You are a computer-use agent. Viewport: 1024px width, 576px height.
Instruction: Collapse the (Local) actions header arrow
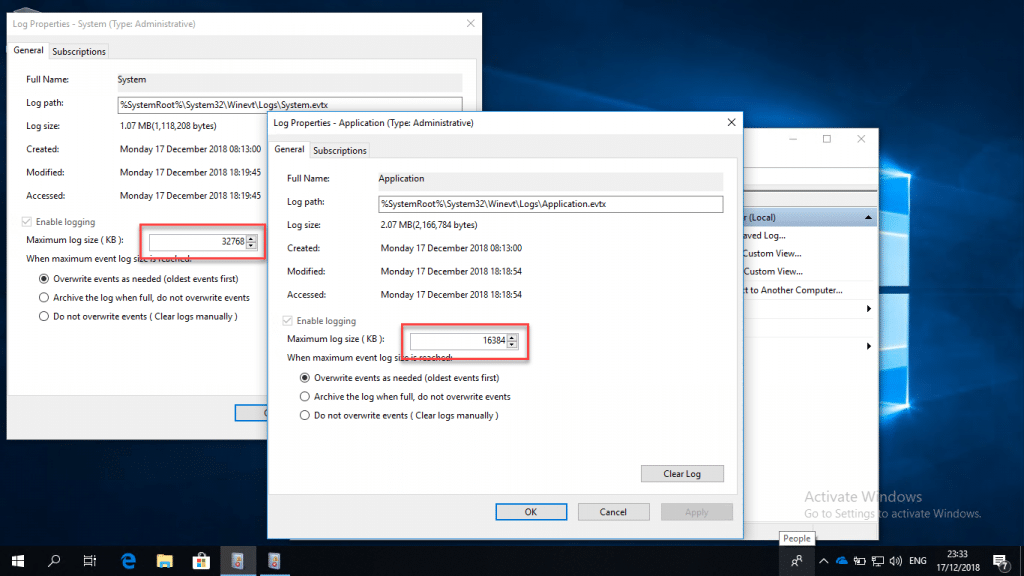[868, 217]
